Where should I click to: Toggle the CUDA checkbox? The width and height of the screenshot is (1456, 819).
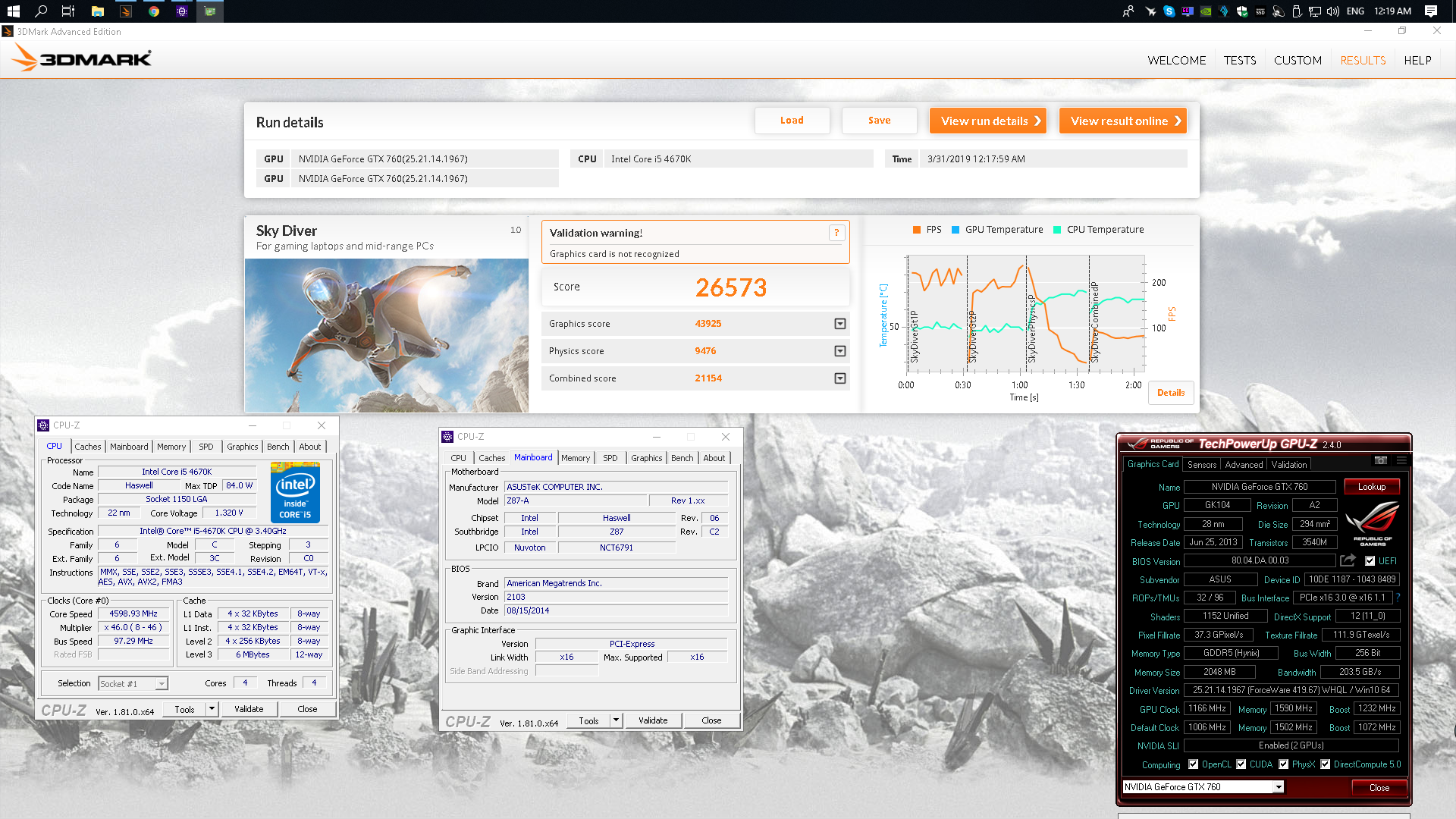(x=1241, y=764)
